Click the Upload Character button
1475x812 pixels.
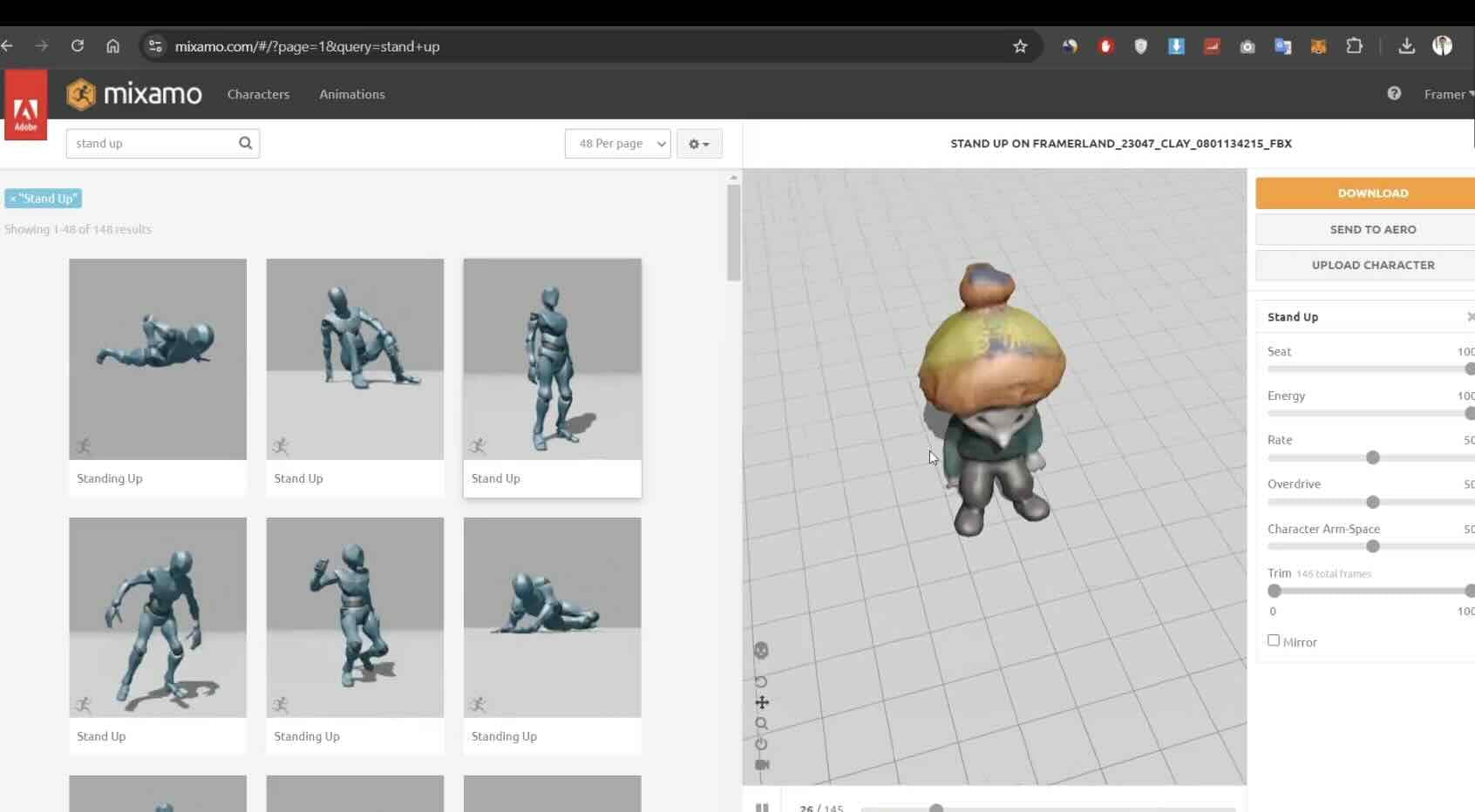click(x=1372, y=265)
